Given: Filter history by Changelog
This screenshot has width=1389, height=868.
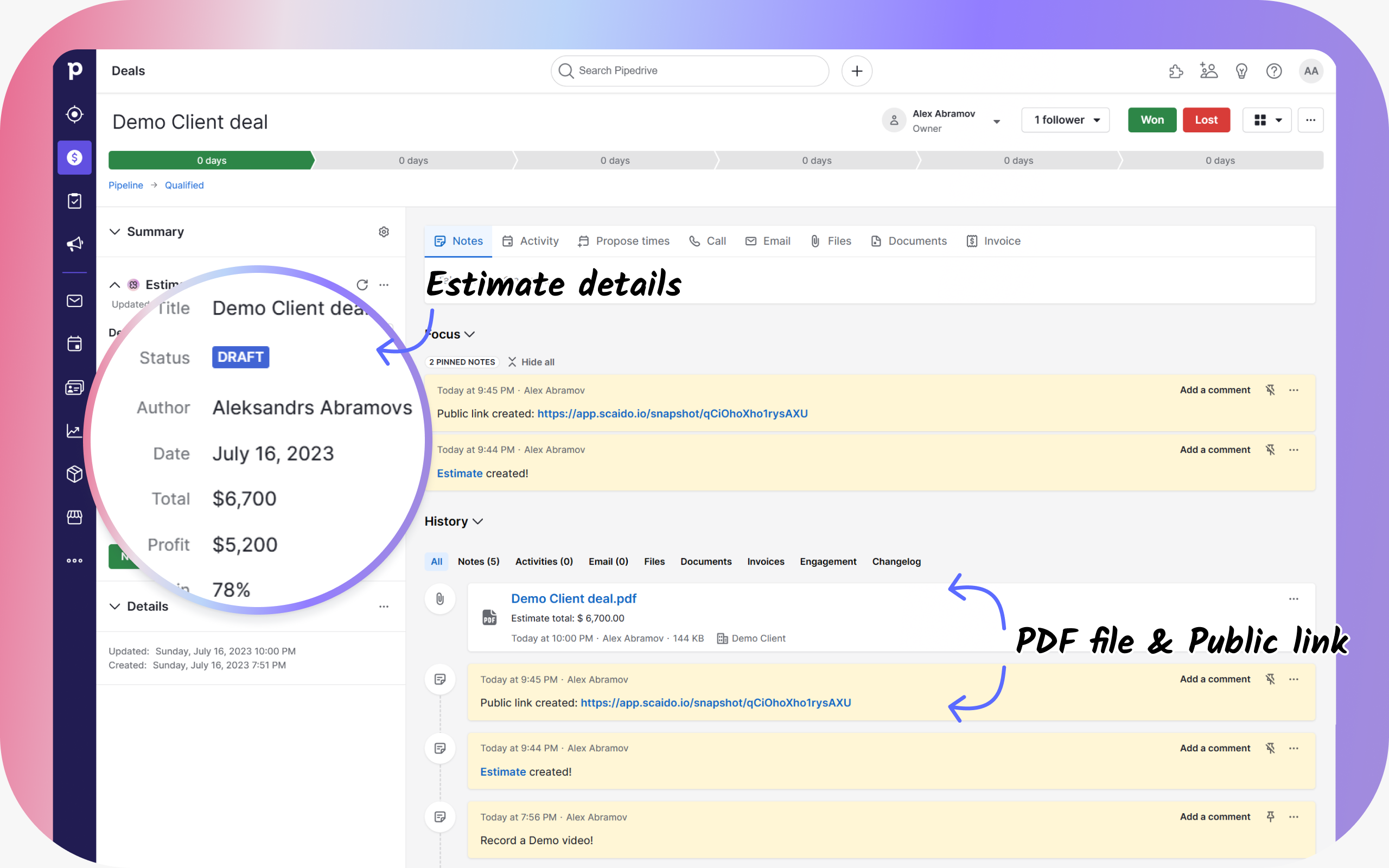Looking at the screenshot, I should click(x=896, y=561).
